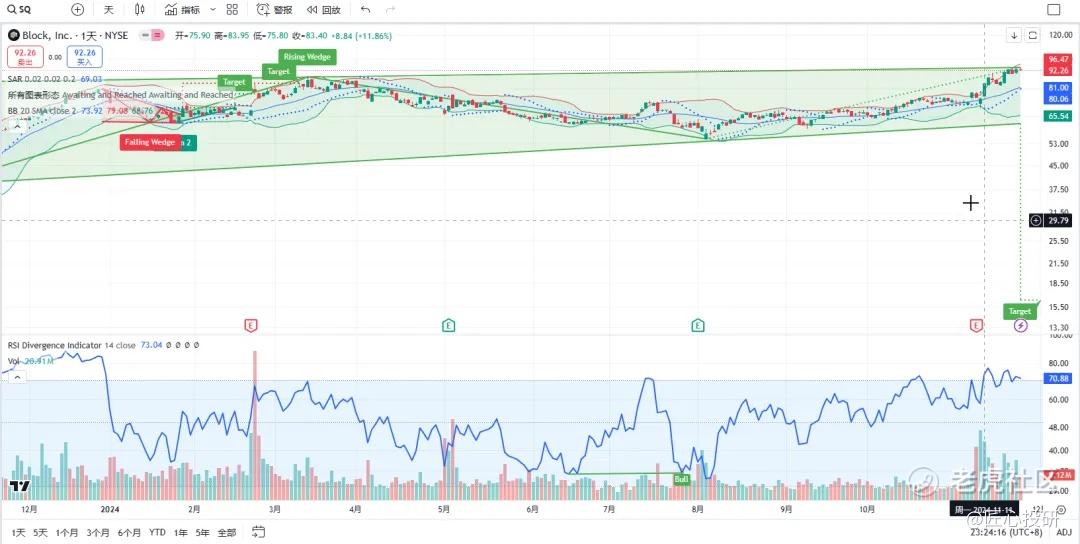Viewport: 1080px width, 544px height.
Task: Click the red 92.26 sell button
Action: coord(26,55)
